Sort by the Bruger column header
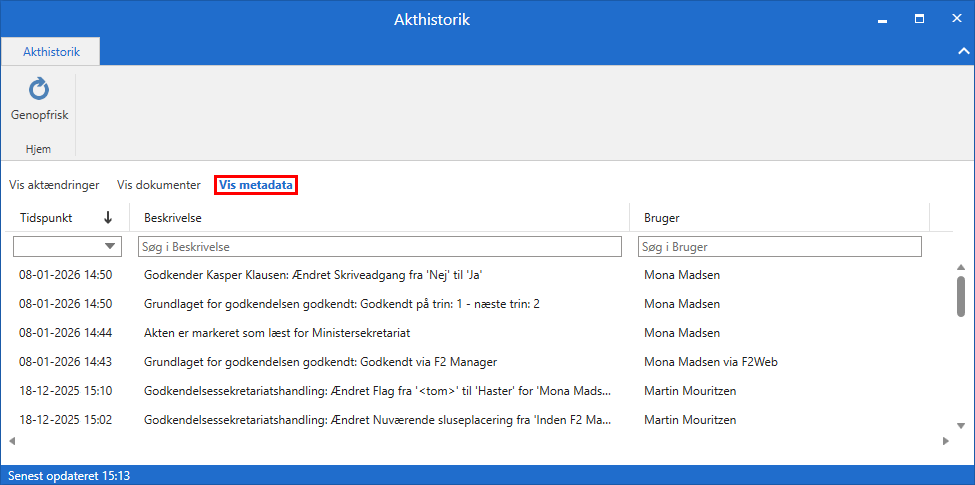The image size is (975, 485). click(x=662, y=218)
